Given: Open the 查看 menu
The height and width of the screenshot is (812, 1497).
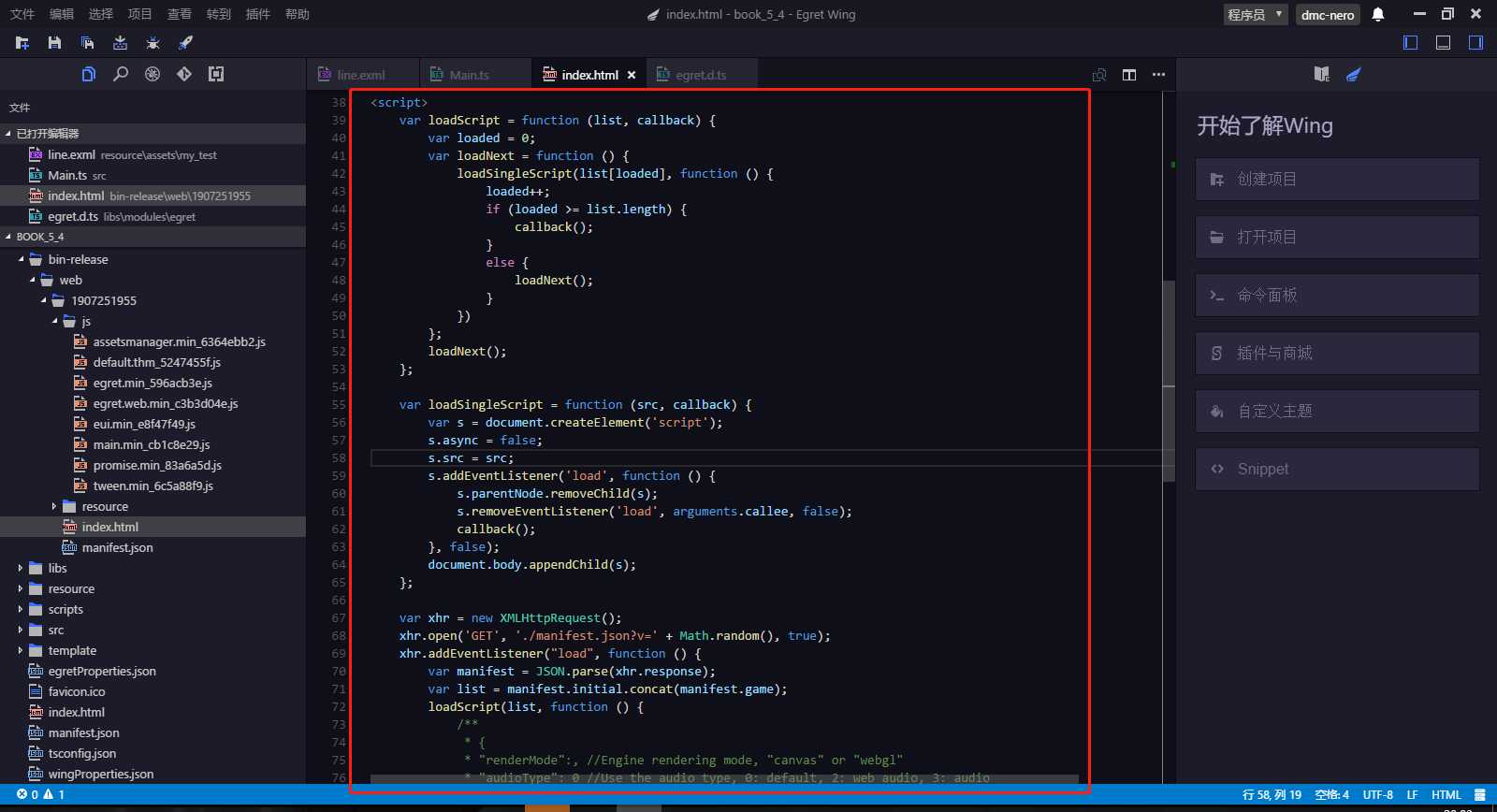Looking at the screenshot, I should click(179, 14).
